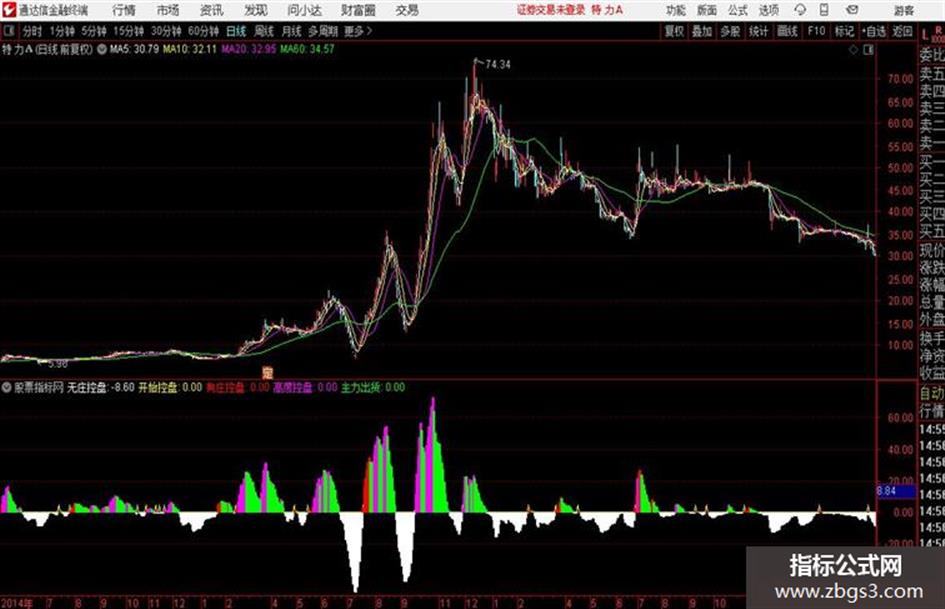
Task: Click the mobile phone icon
Action: (x=824, y=10)
